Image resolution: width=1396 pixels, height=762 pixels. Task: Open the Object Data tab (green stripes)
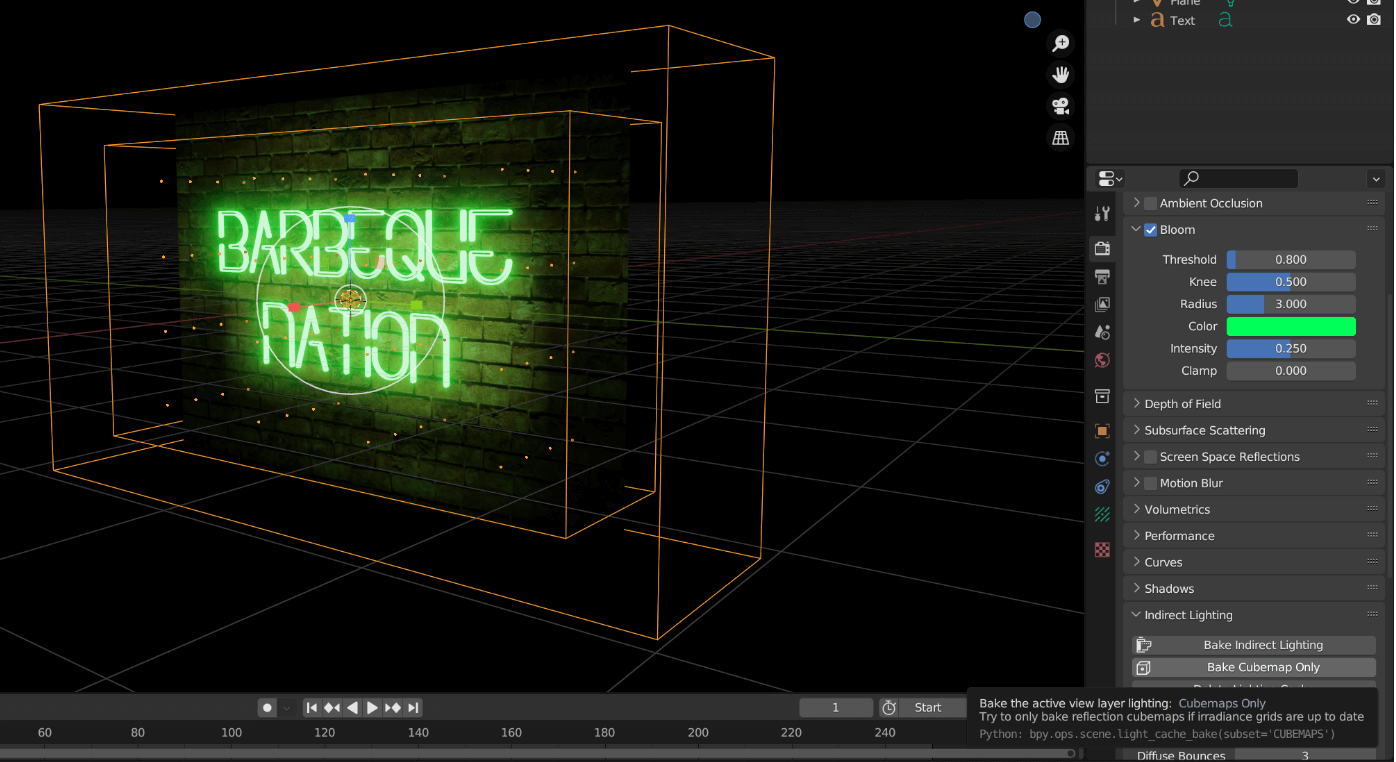tap(1102, 515)
